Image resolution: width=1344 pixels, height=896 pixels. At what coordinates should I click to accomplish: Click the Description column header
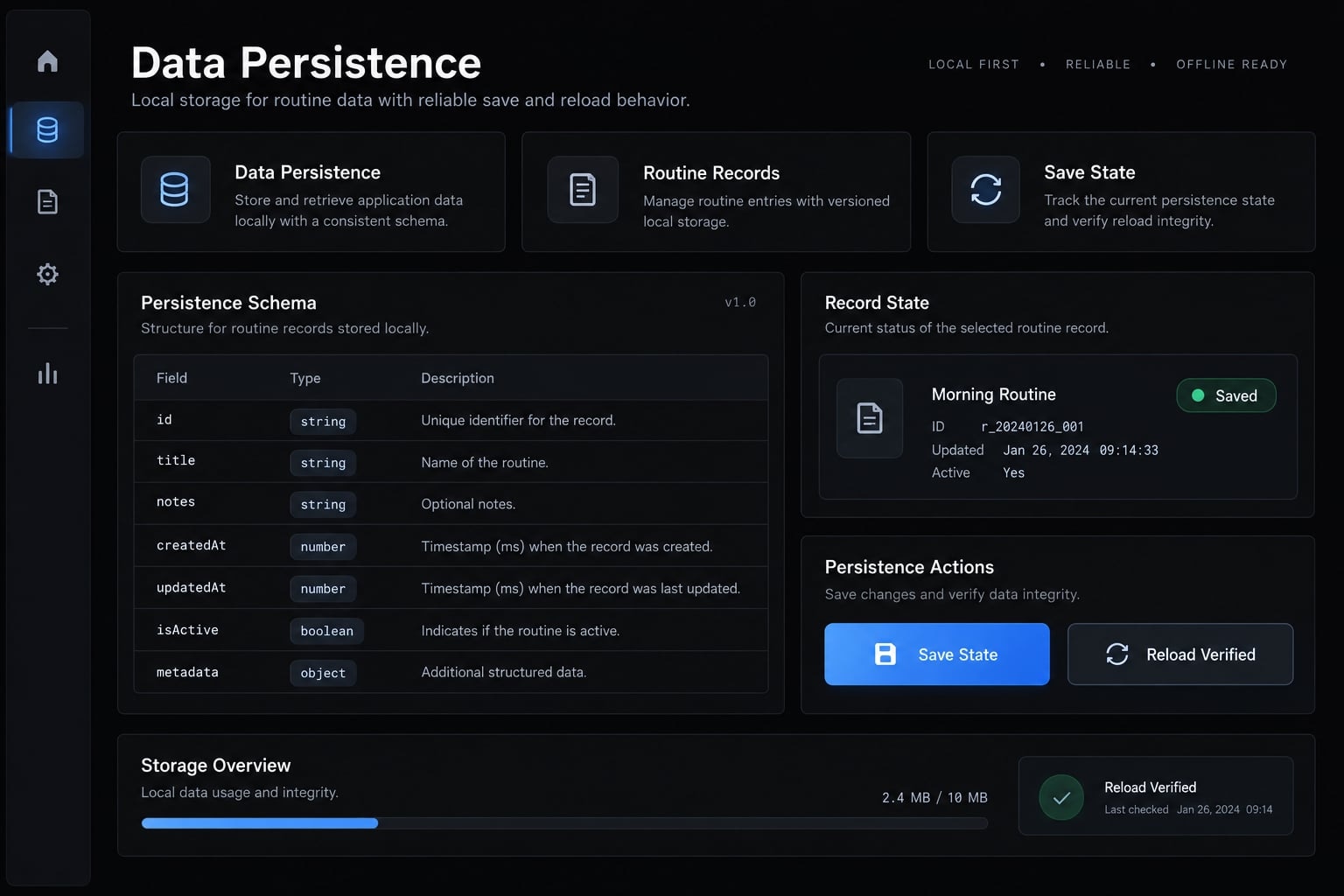click(x=458, y=378)
